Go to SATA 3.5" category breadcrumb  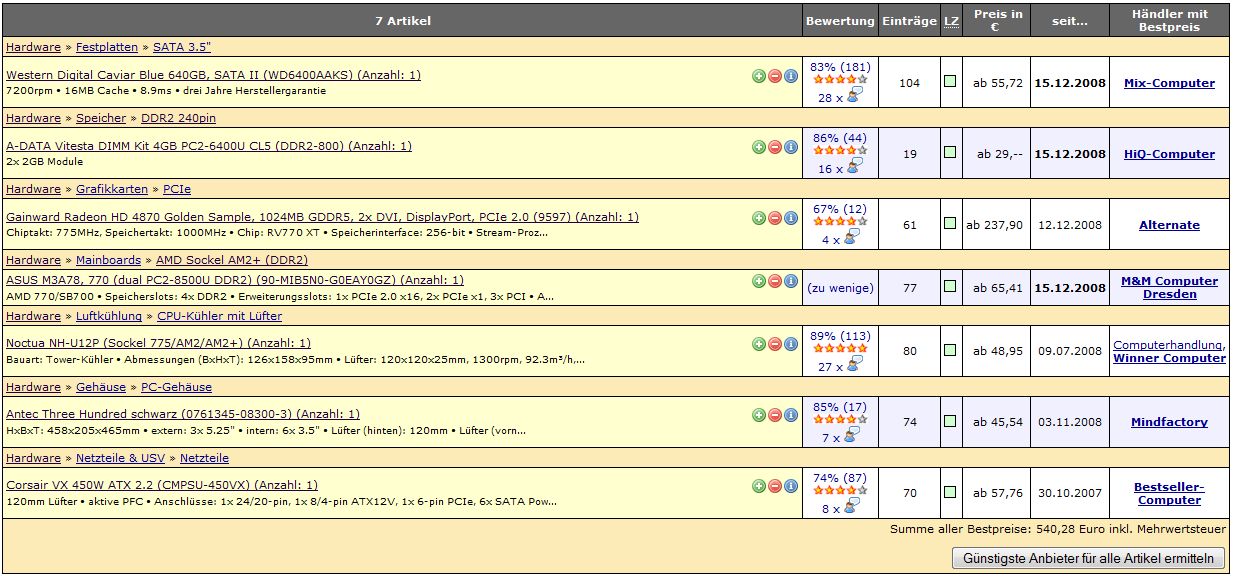(182, 47)
